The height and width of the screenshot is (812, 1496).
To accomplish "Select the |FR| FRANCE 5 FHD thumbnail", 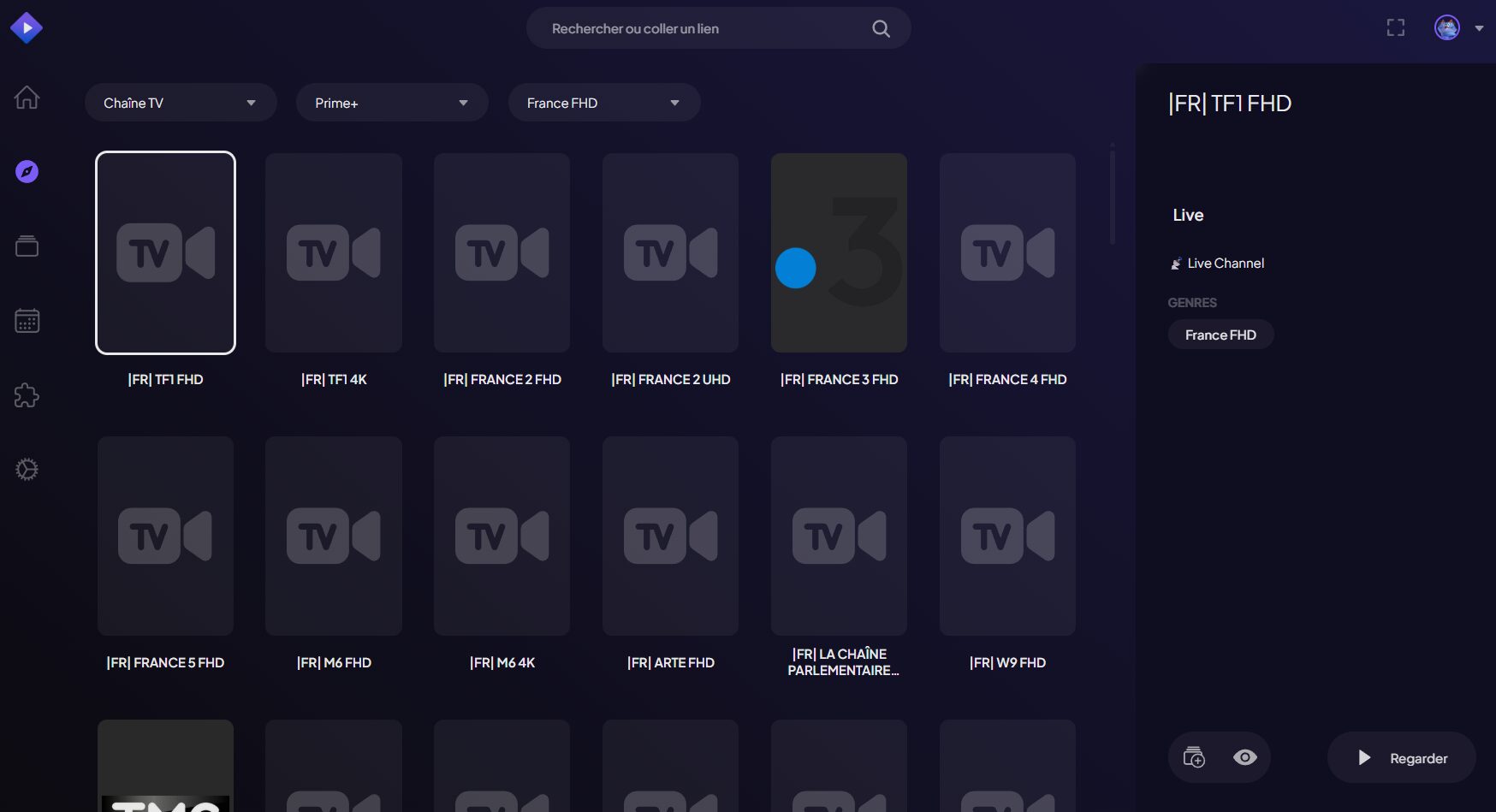I will pos(165,536).
